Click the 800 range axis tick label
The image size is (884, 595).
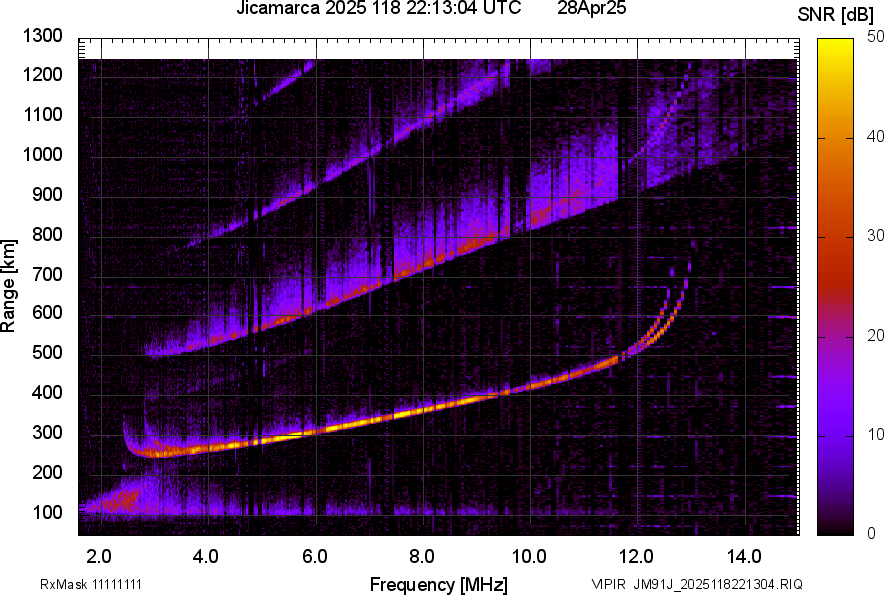coord(47,234)
